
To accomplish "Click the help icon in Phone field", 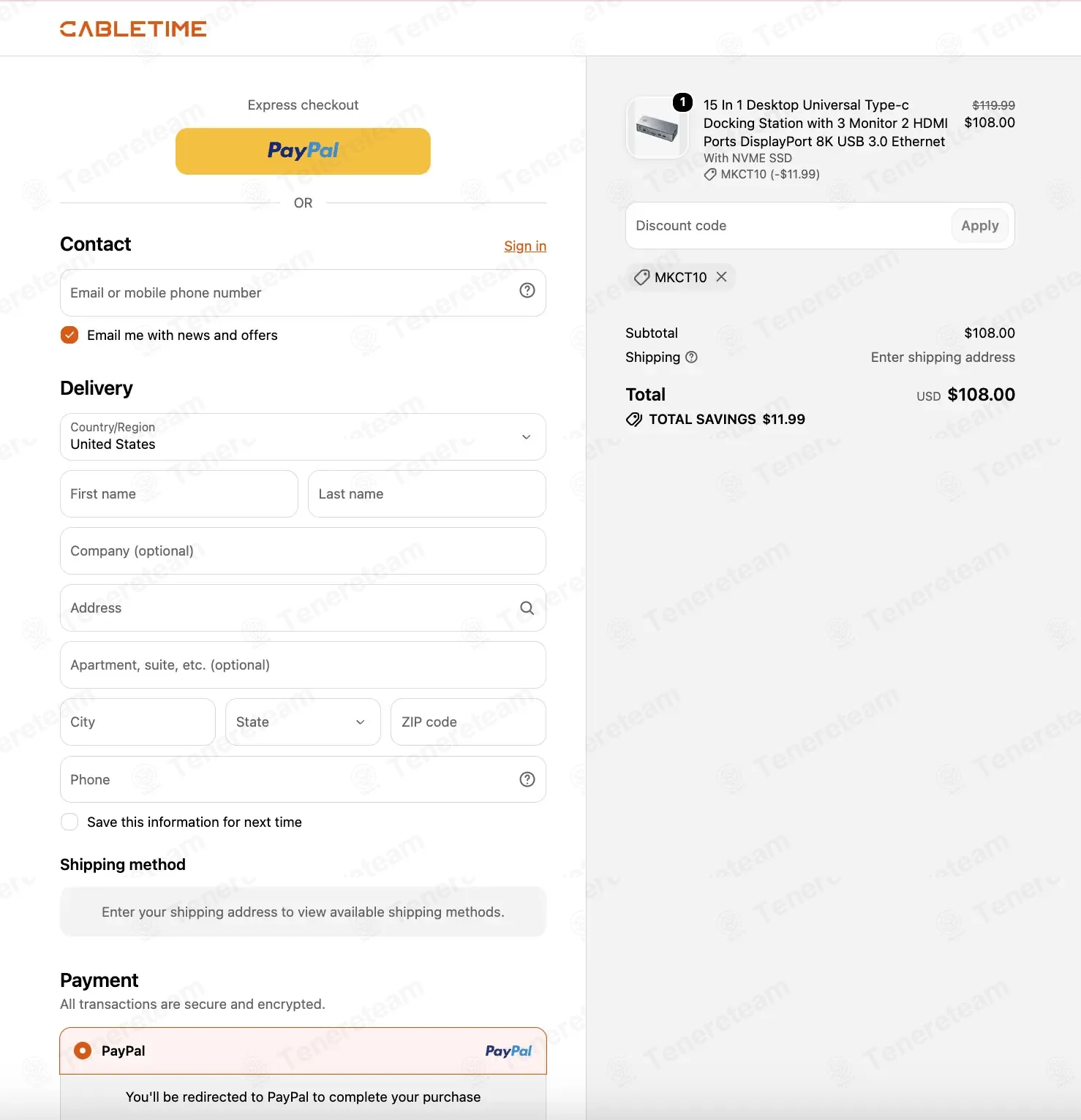I will coord(527,779).
